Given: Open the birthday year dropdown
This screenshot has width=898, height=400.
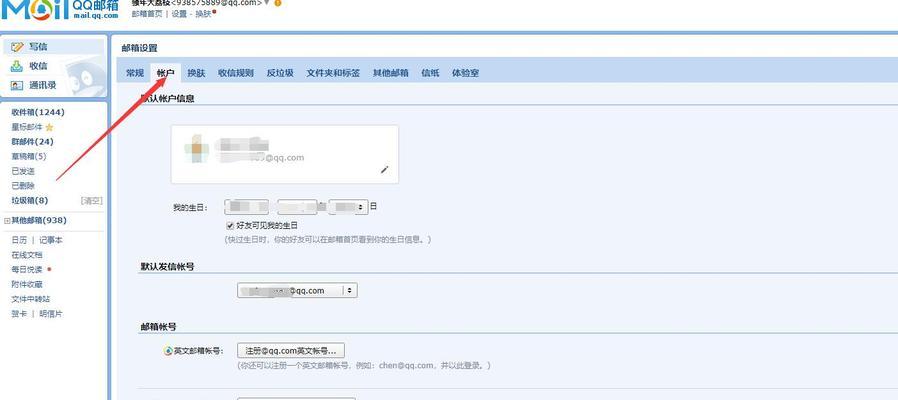Looking at the screenshot, I should coord(247,207).
